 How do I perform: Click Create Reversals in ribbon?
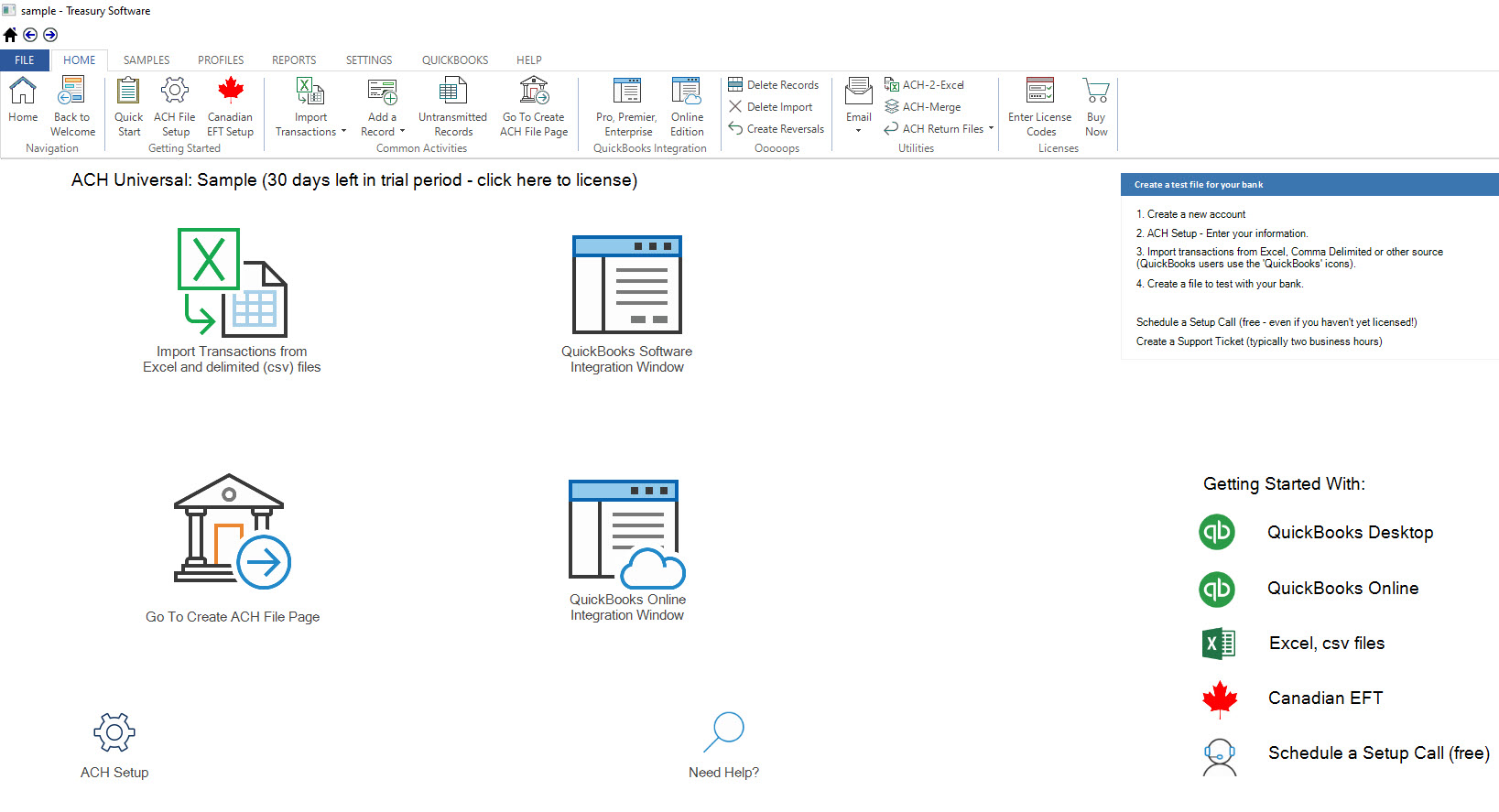coord(777,129)
